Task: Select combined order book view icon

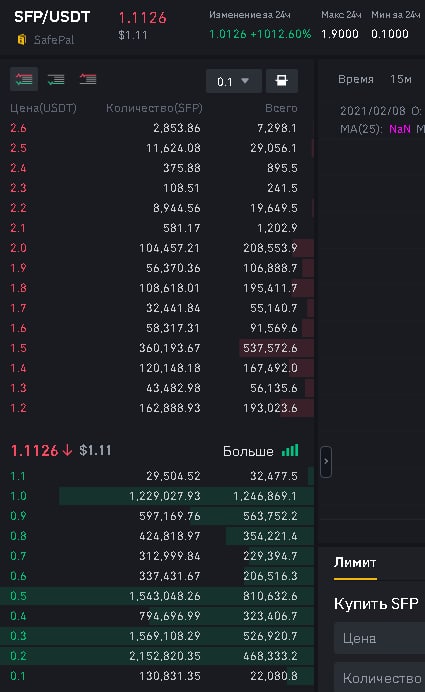Action: pyautogui.click(x=24, y=79)
